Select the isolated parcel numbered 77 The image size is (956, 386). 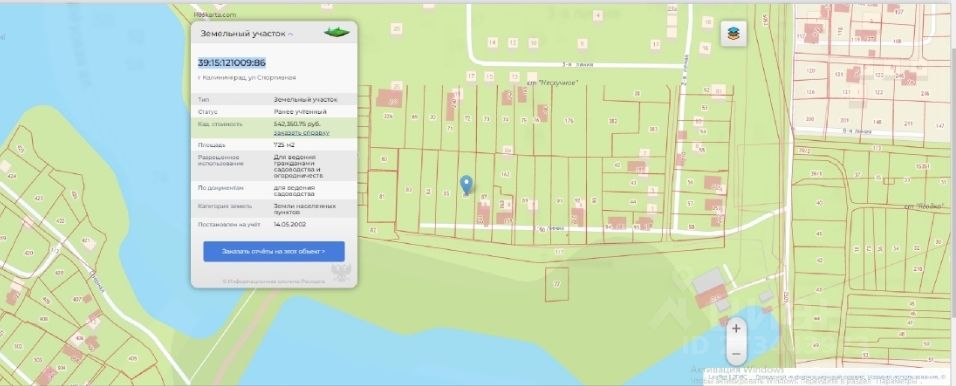coord(557,284)
